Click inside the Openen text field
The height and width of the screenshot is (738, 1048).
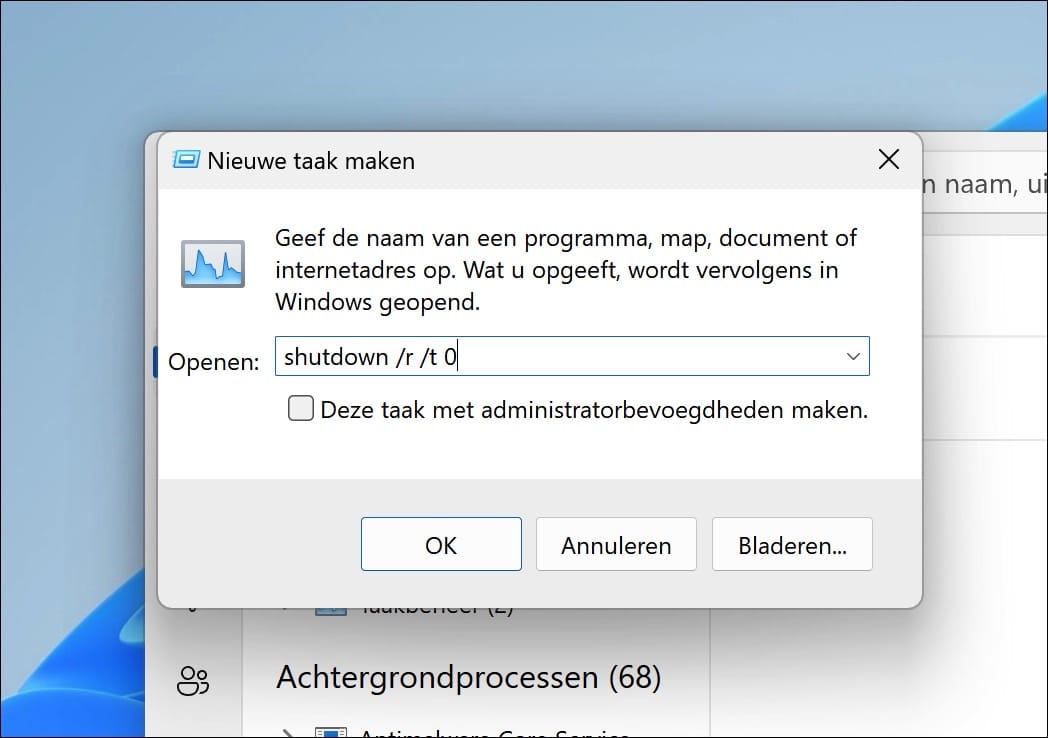pyautogui.click(x=560, y=356)
